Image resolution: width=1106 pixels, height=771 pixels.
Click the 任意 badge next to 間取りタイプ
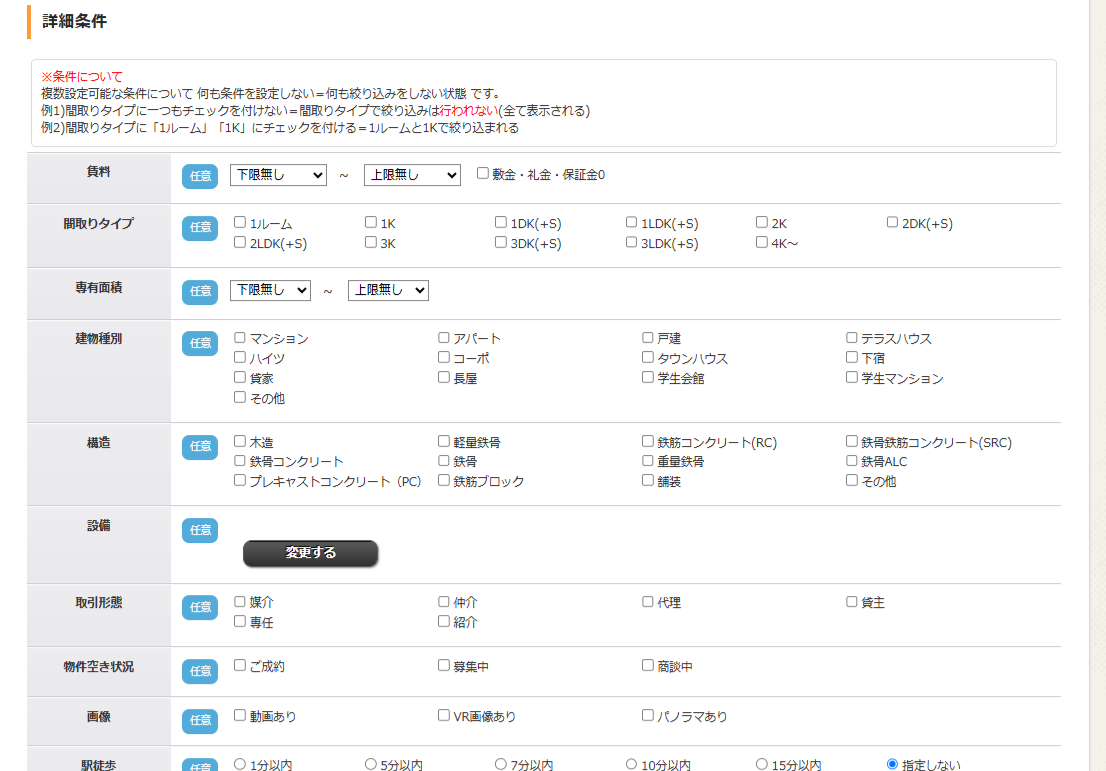point(199,228)
